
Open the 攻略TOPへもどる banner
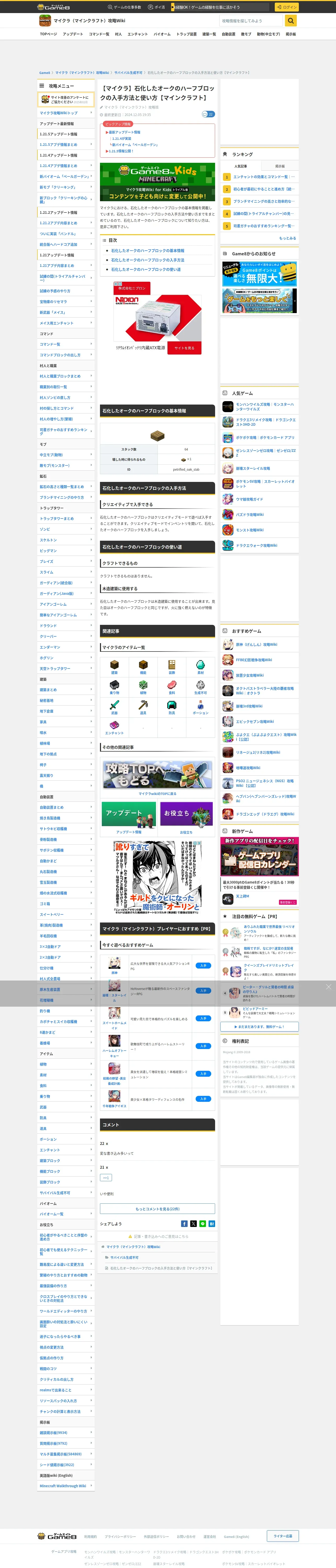tap(157, 774)
